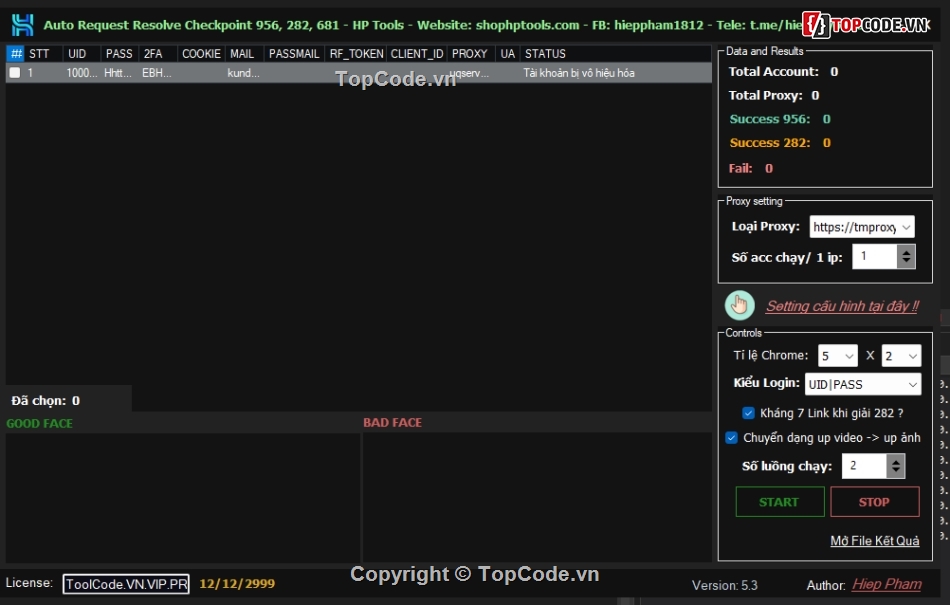Increase Số acc chạy/ 1 ip value
Screen dimensions: 950x605
pos(906,251)
